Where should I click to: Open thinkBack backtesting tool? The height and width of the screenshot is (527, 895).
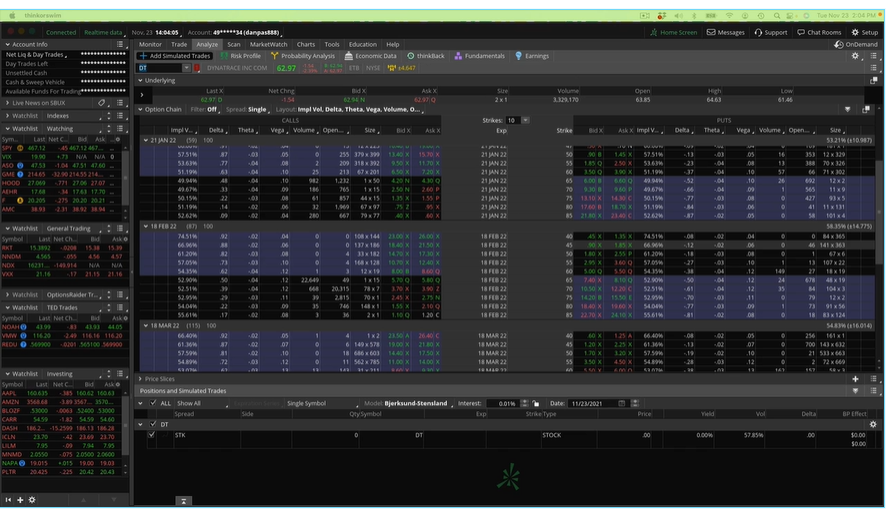coord(426,56)
